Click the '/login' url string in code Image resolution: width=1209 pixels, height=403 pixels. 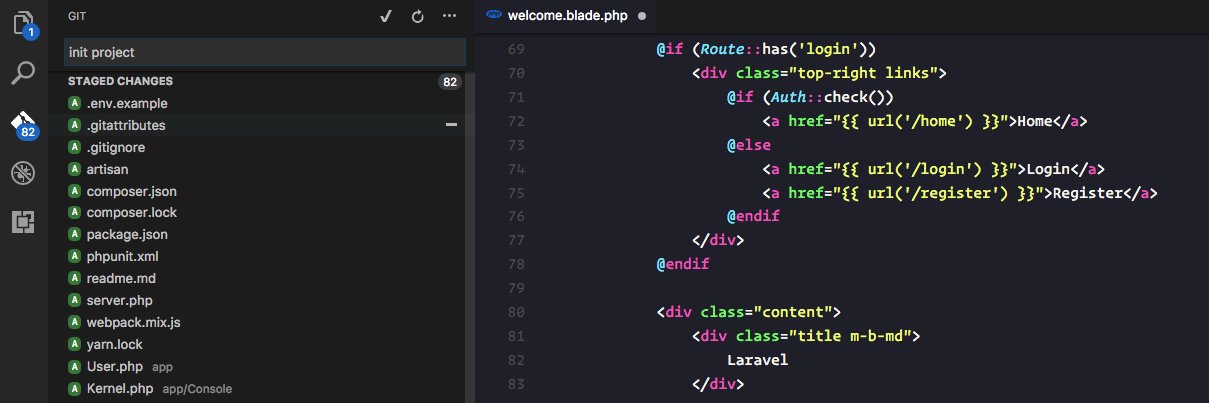942,169
